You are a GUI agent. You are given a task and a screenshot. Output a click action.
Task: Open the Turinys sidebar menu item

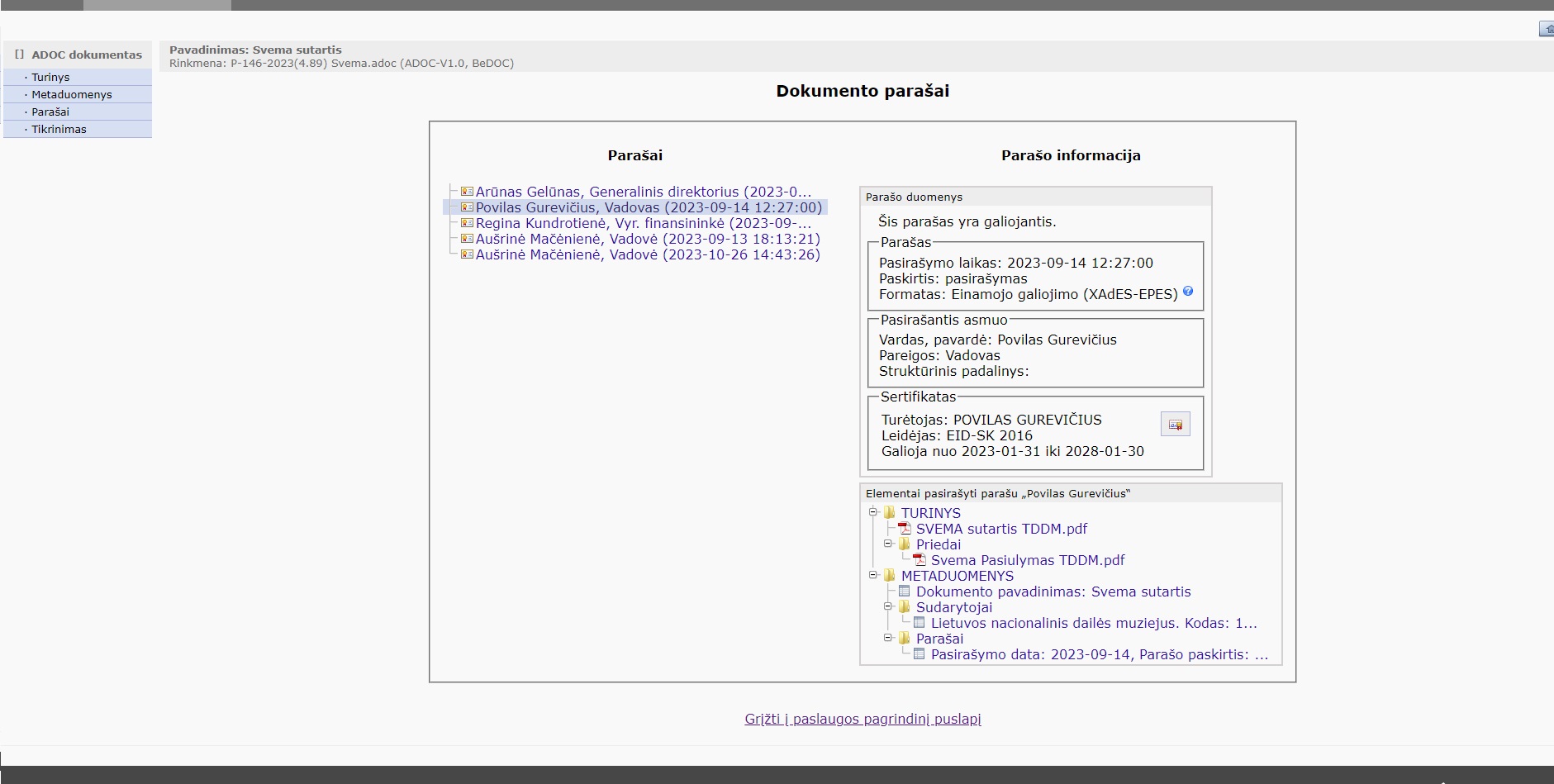(50, 77)
